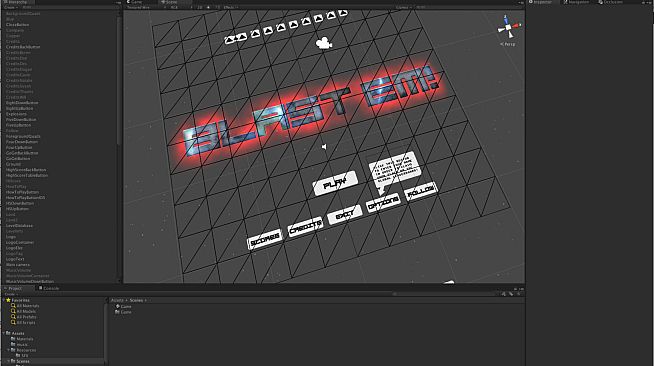Select the UI folder under Resources
This screenshot has width=654, height=366.
[x=22, y=356]
